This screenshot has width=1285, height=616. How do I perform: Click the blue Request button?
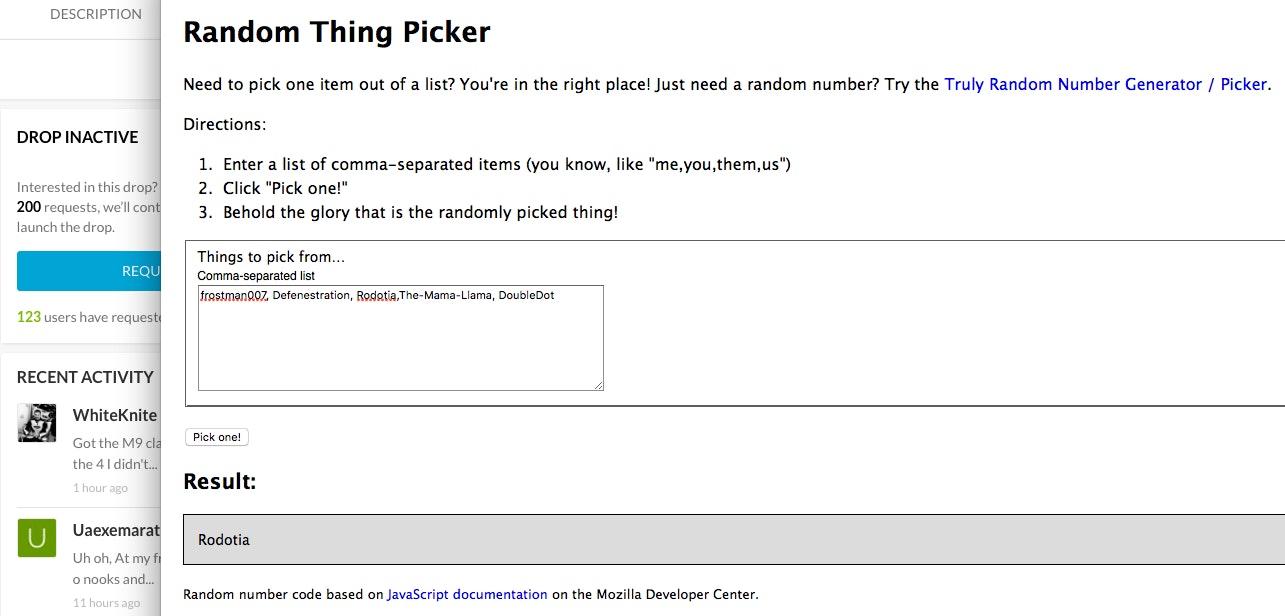point(90,271)
